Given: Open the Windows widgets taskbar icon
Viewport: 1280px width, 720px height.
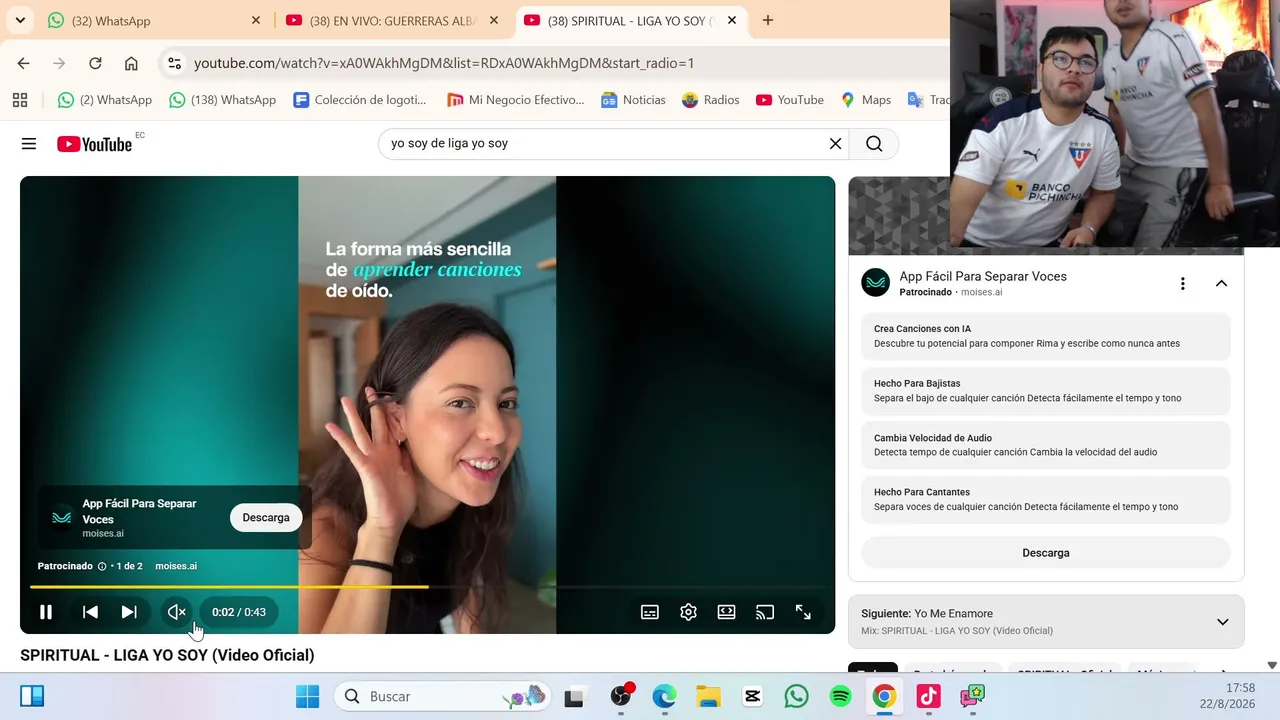Looking at the screenshot, I should click(32, 696).
